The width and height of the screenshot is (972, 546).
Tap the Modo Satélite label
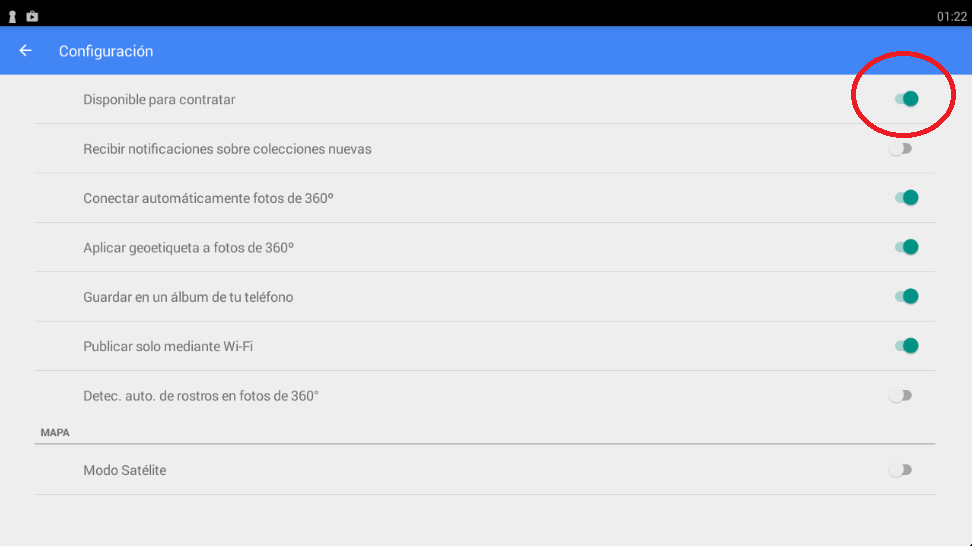point(125,470)
